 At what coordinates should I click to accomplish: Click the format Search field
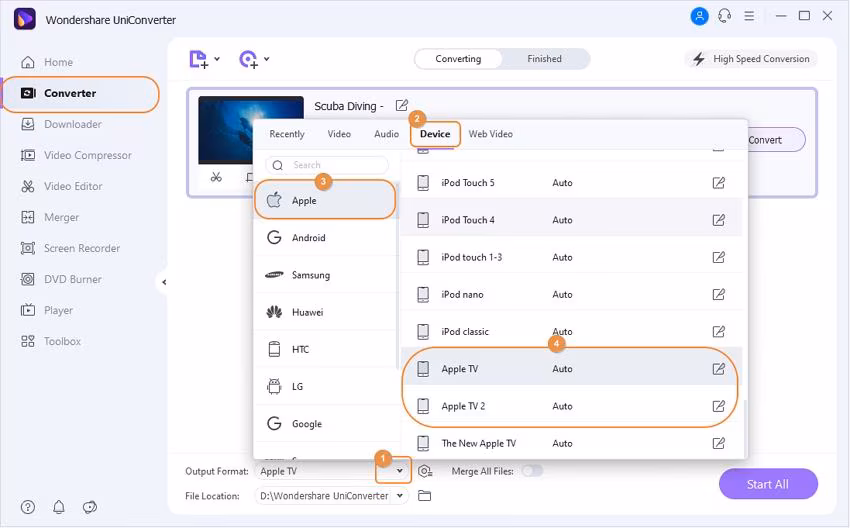327,165
